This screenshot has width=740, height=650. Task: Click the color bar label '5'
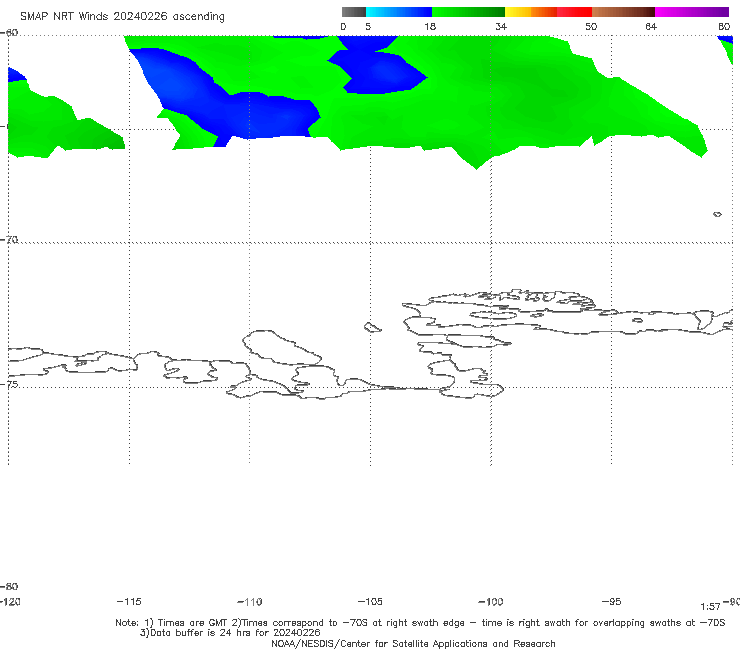tap(368, 26)
